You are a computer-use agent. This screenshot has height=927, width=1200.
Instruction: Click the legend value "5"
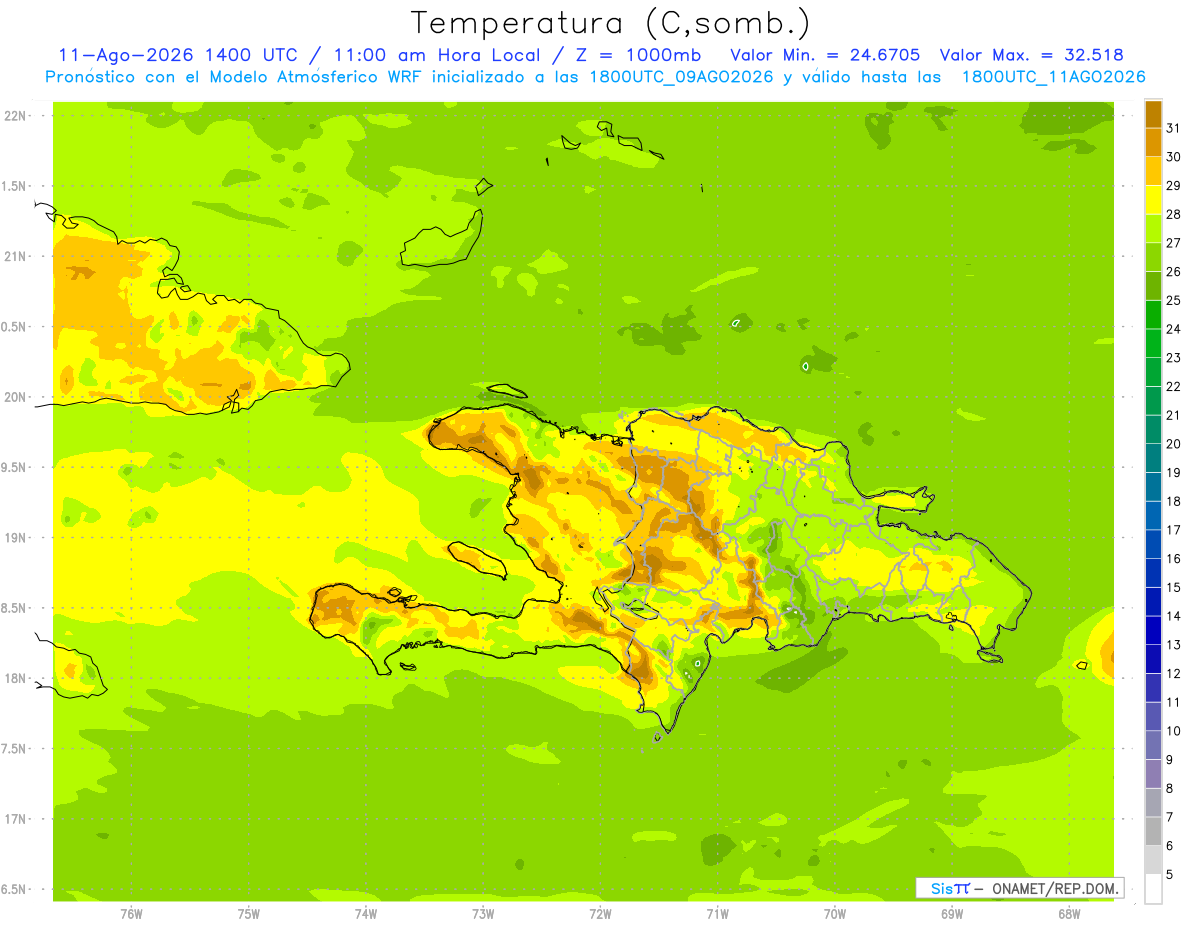(1170, 875)
